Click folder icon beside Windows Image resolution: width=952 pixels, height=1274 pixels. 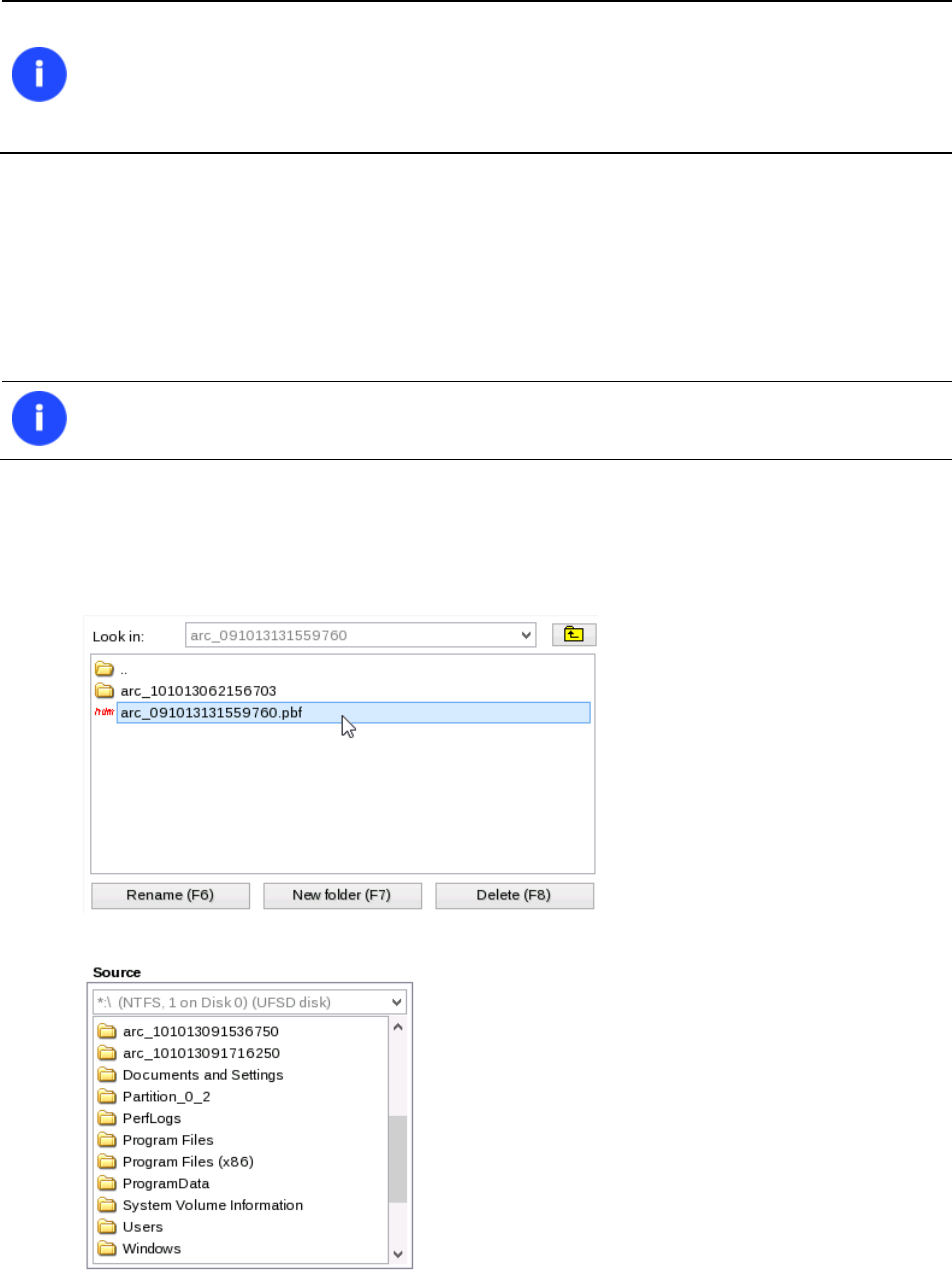click(x=107, y=1248)
